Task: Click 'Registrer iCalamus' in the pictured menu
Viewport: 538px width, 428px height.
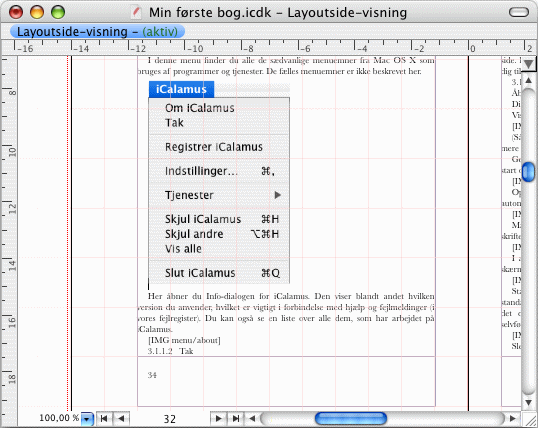Action: [214, 147]
